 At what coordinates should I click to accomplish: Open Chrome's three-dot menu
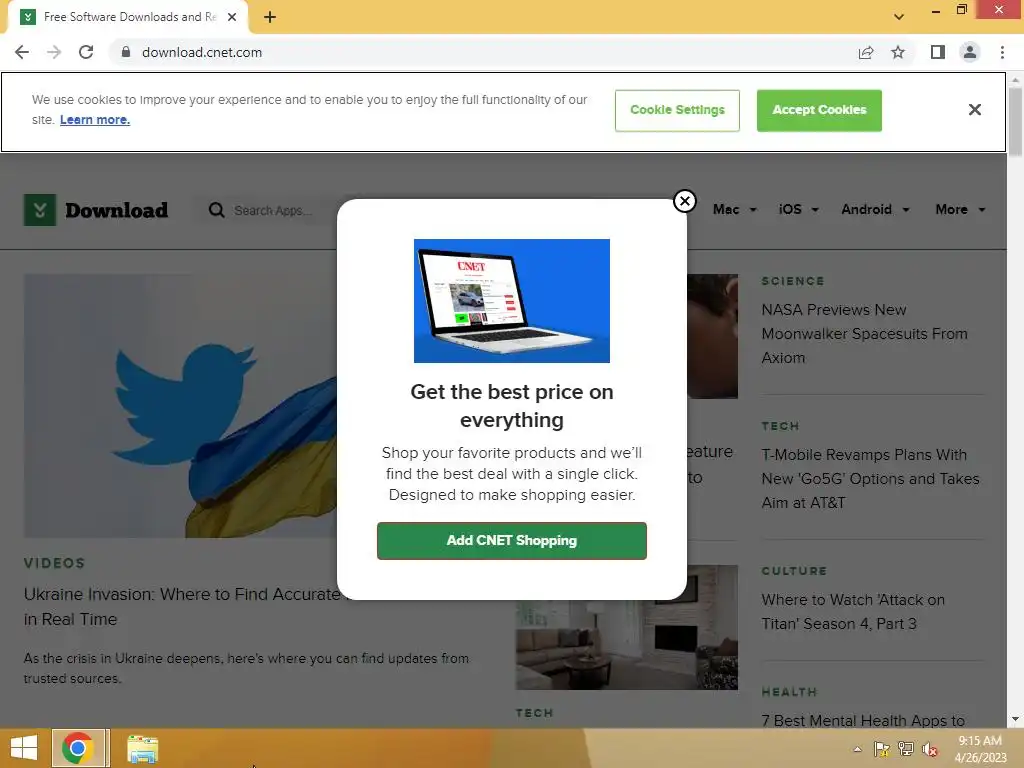pyautogui.click(x=1002, y=52)
